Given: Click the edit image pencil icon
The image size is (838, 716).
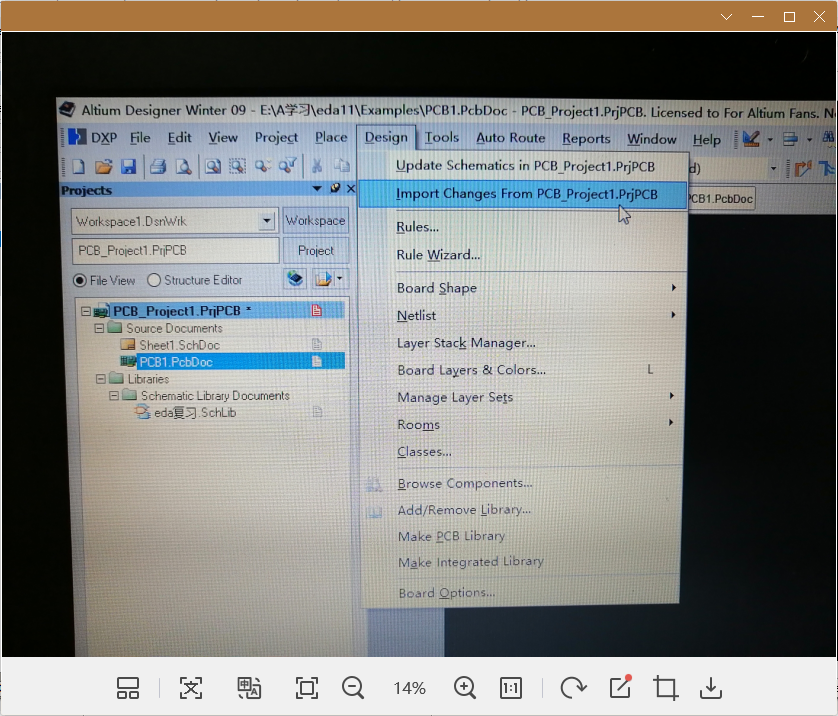Looking at the screenshot, I should click(x=620, y=687).
